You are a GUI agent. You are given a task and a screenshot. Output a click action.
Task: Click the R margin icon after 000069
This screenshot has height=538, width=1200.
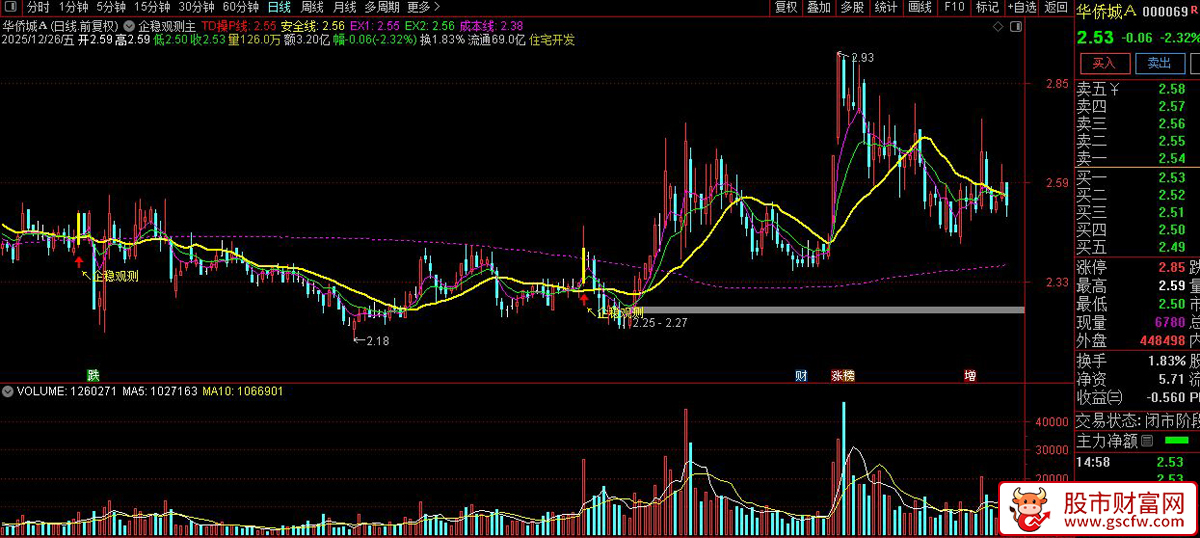pyautogui.click(x=1195, y=8)
